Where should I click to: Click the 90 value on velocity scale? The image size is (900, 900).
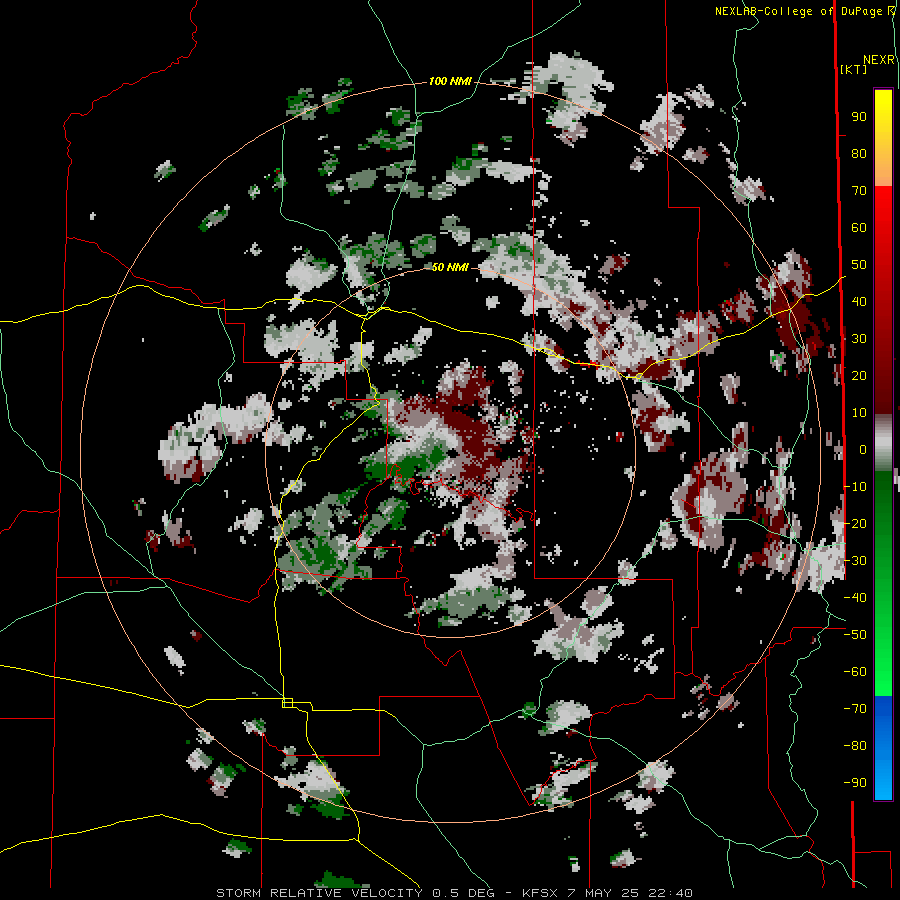pyautogui.click(x=859, y=117)
